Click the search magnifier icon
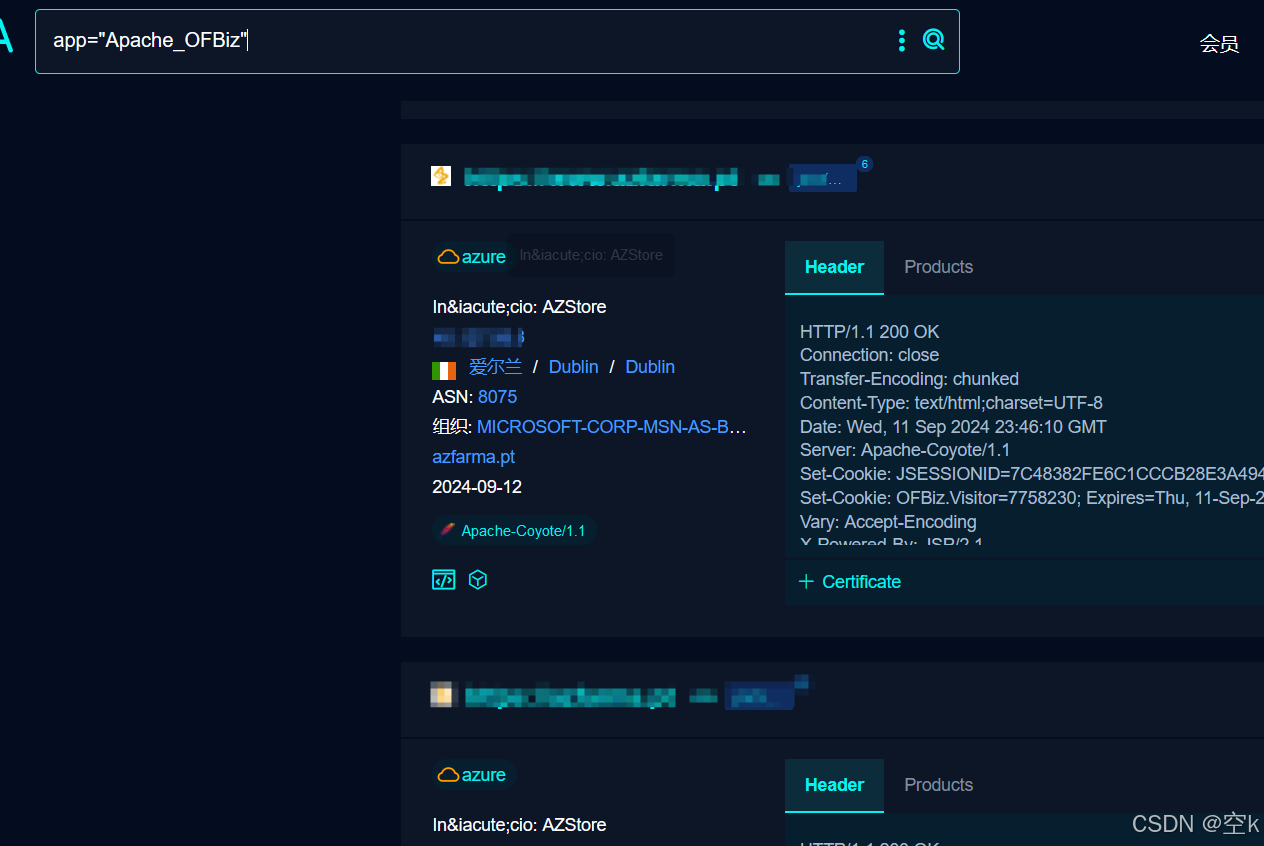Screen dimensions: 1264x846 (x=933, y=40)
